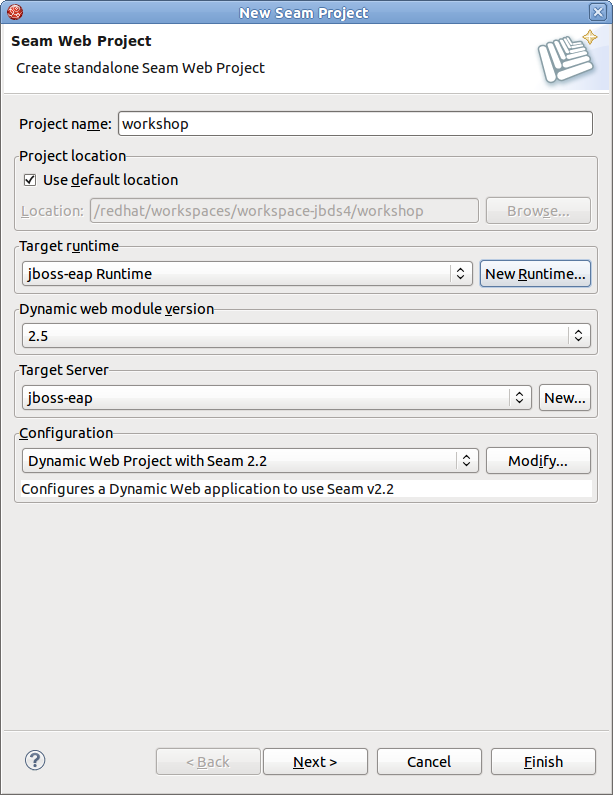Go to the Next wizard page

coord(315,762)
